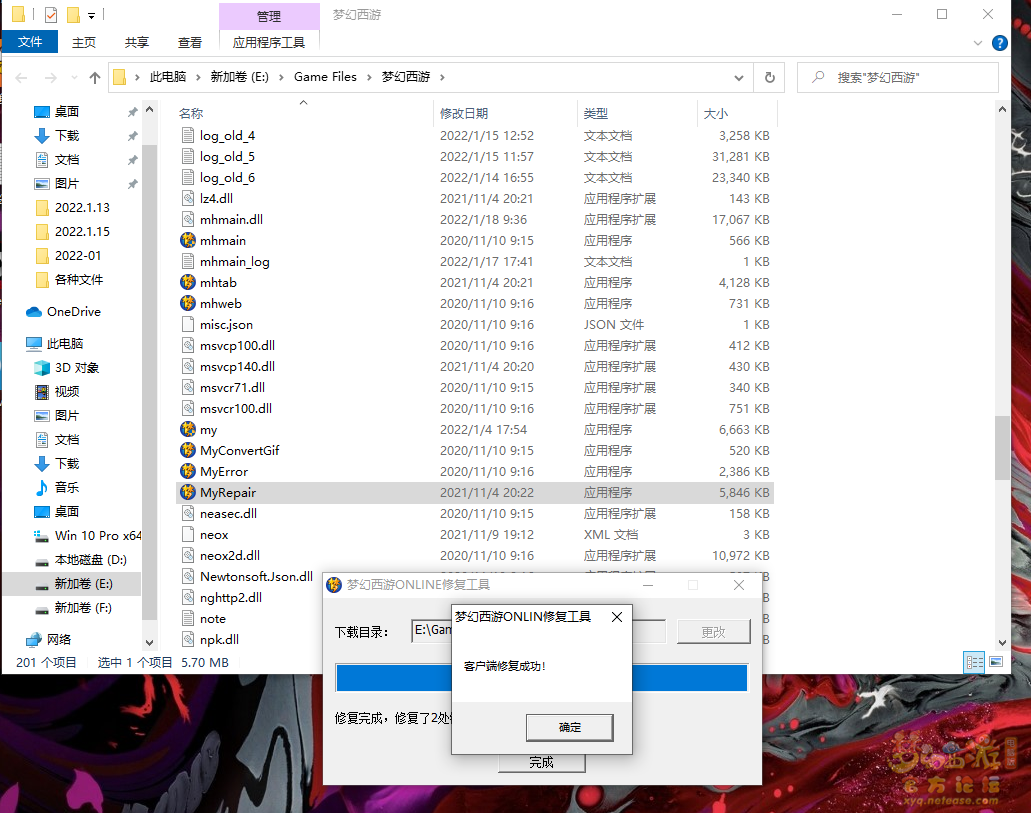Click the properties checkmark icon in title bar
Viewport: 1031px width, 813px height.
click(x=51, y=14)
